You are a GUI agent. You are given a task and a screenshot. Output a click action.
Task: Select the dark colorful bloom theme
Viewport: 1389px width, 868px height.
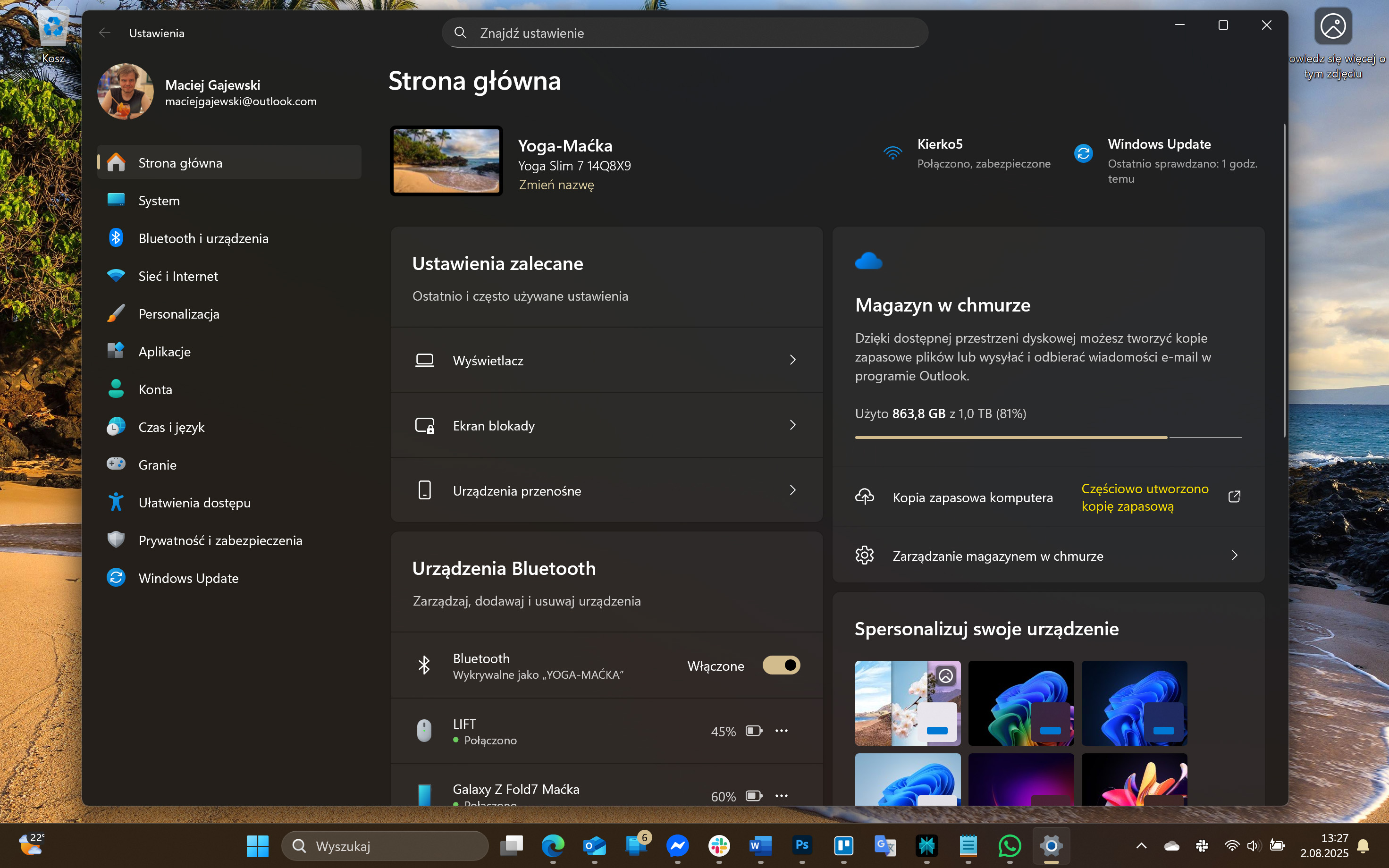point(1020,703)
